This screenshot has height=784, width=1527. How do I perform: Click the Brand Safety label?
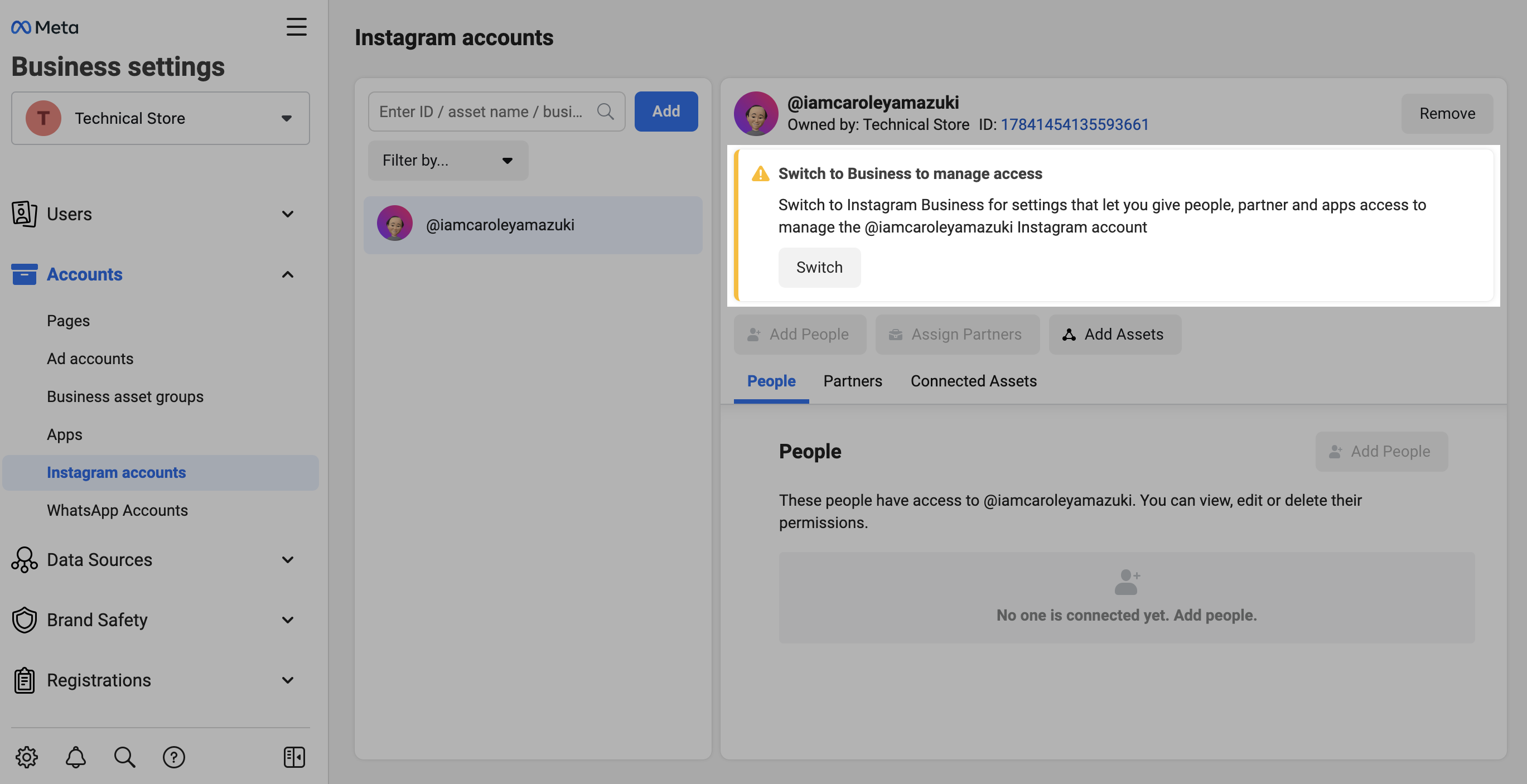tap(97, 620)
